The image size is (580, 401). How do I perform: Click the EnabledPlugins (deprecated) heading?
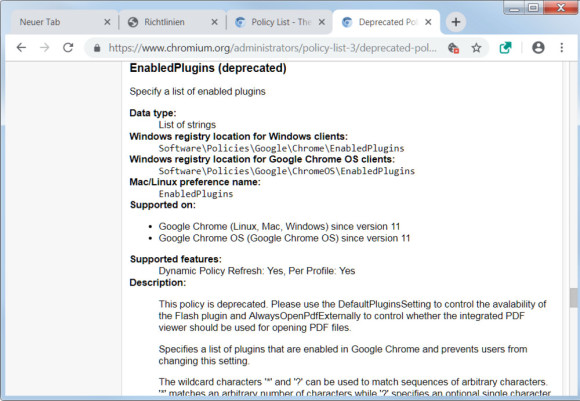point(208,68)
